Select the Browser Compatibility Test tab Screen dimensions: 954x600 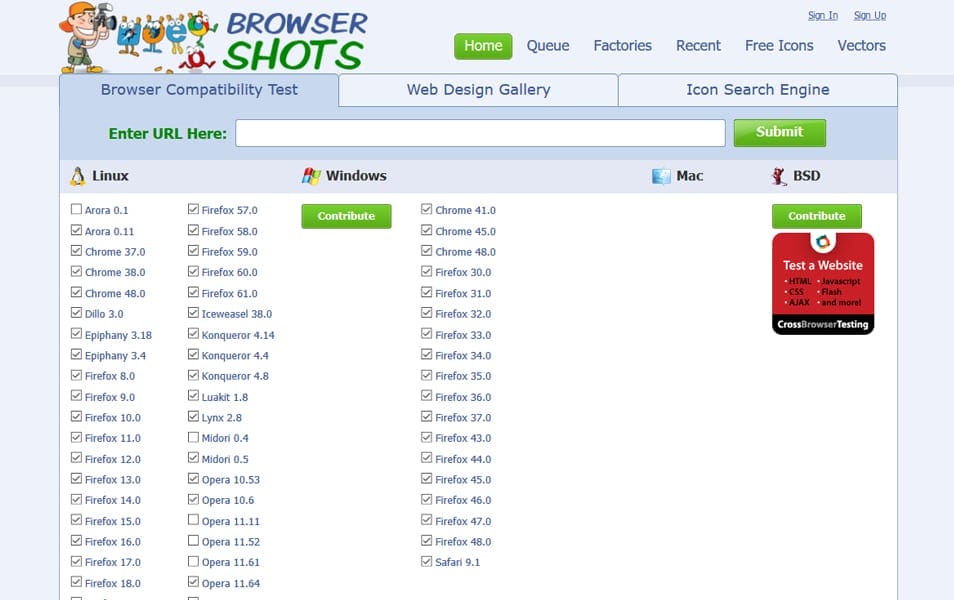199,90
